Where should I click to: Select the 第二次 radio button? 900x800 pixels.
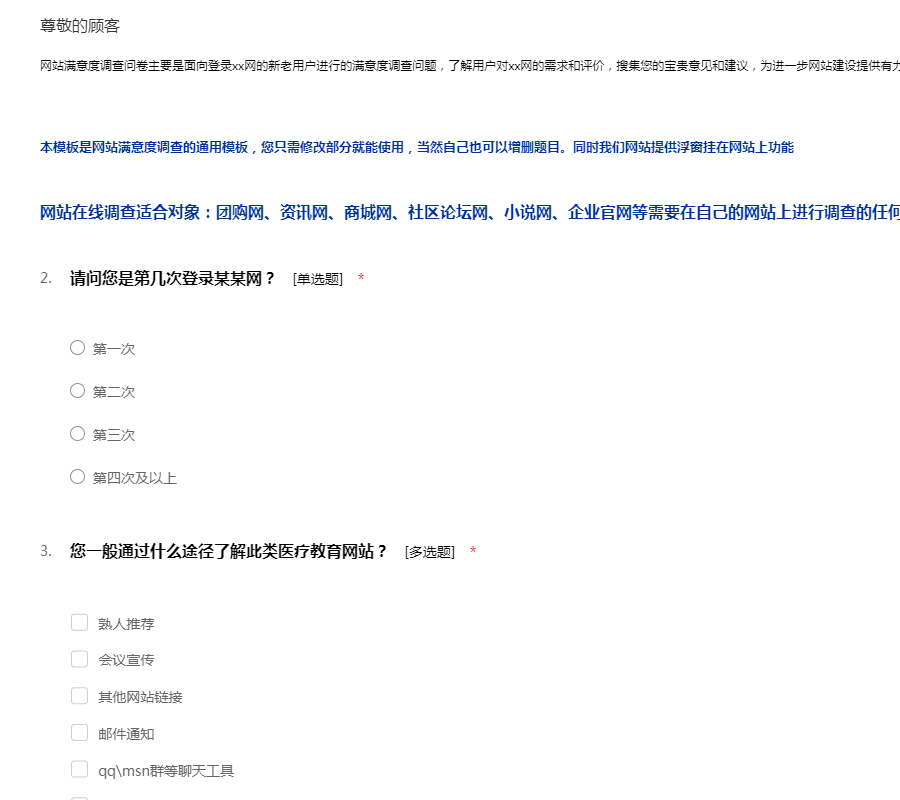click(x=77, y=391)
